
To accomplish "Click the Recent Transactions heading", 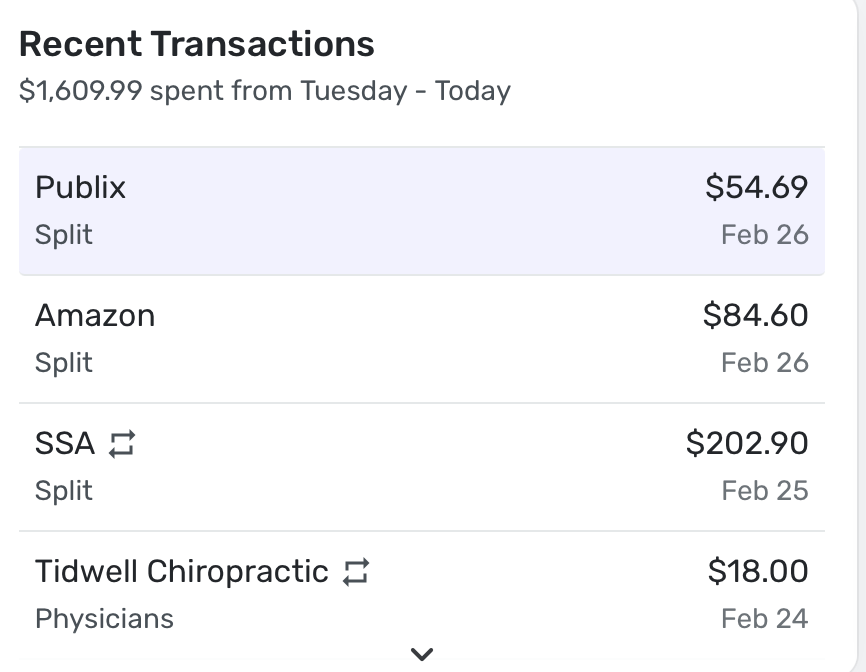I will point(197,44).
